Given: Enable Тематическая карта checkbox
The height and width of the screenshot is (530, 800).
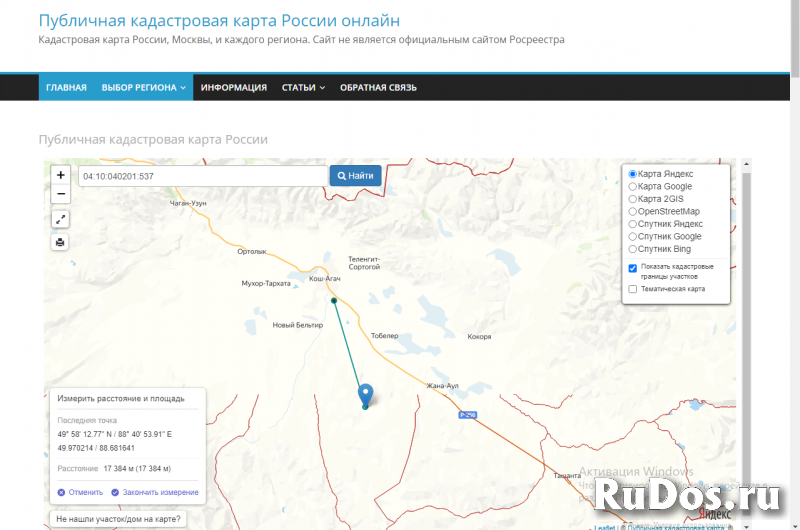Looking at the screenshot, I should [x=633, y=289].
